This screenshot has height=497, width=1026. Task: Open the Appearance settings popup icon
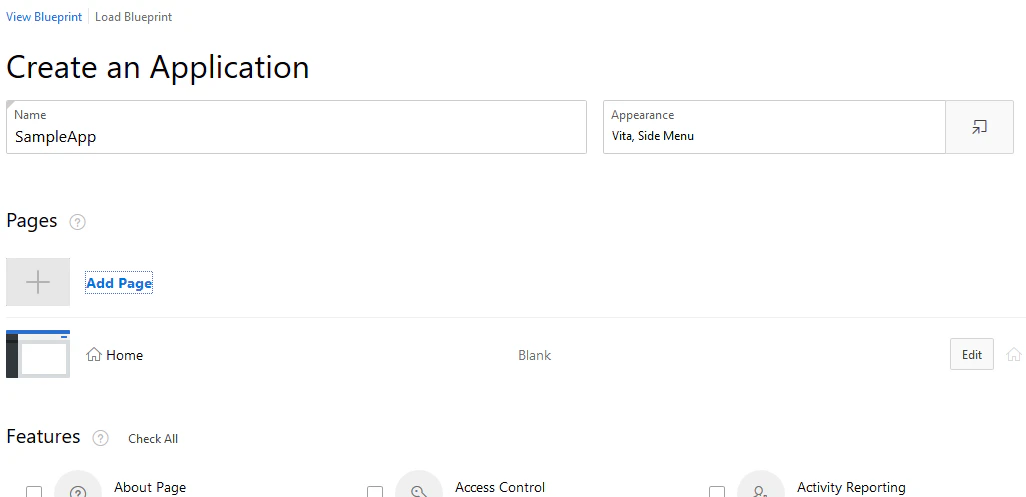[x=980, y=127]
